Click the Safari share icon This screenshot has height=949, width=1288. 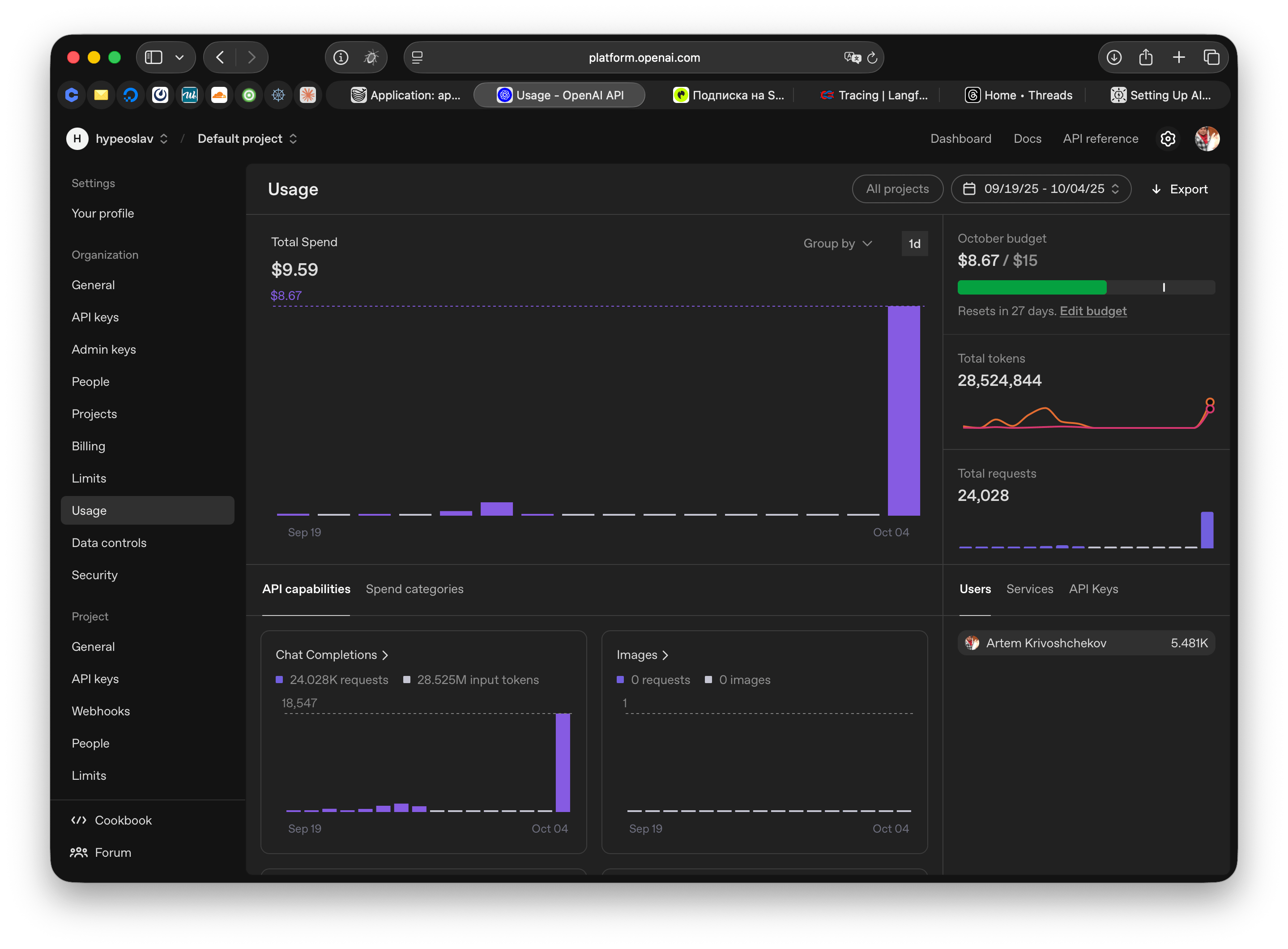click(1146, 57)
